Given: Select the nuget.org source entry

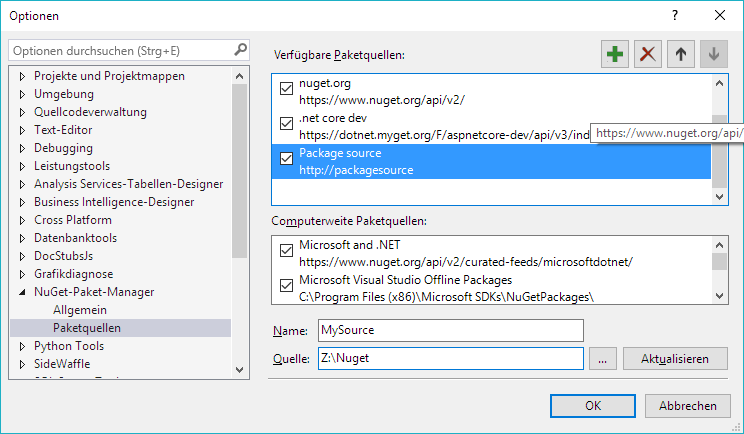Looking at the screenshot, I should tap(491, 92).
